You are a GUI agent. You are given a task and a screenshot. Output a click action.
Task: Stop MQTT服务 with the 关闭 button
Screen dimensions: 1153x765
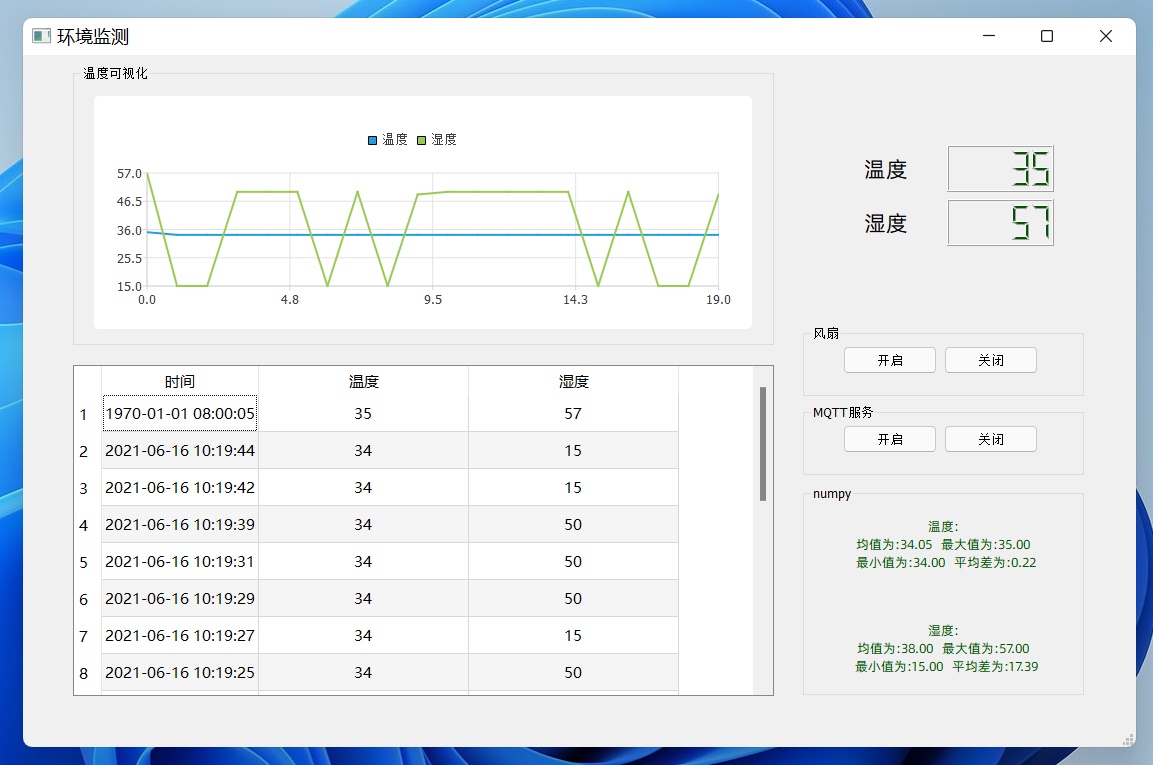990,438
